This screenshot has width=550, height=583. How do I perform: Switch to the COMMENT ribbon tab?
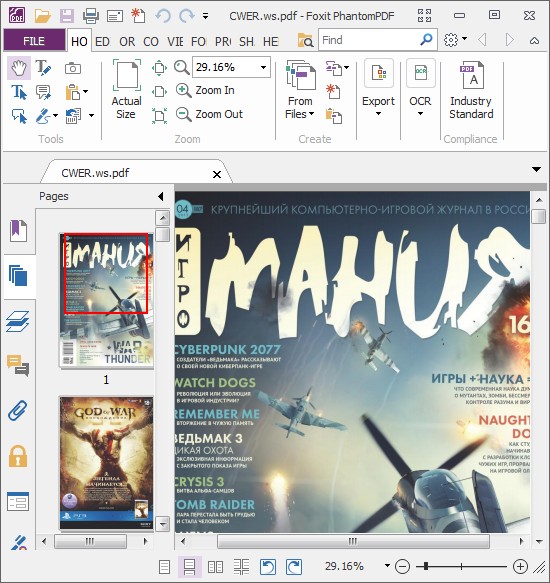pyautogui.click(x=151, y=41)
